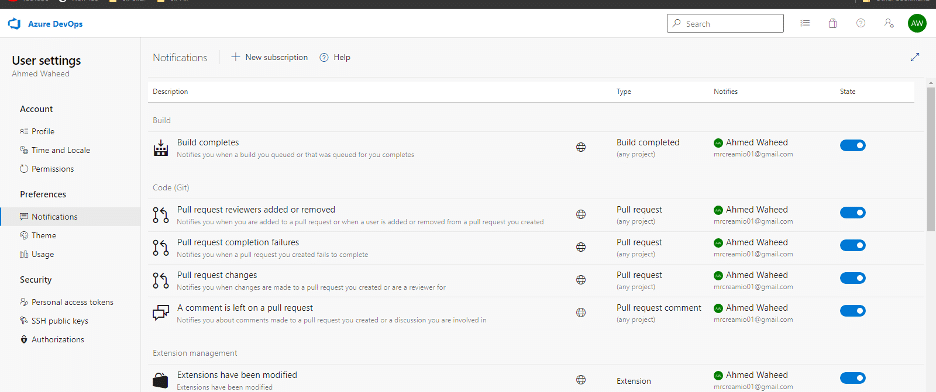This screenshot has height=392, width=936.
Task: Open the user settings person icon in header
Action: pos(889,23)
